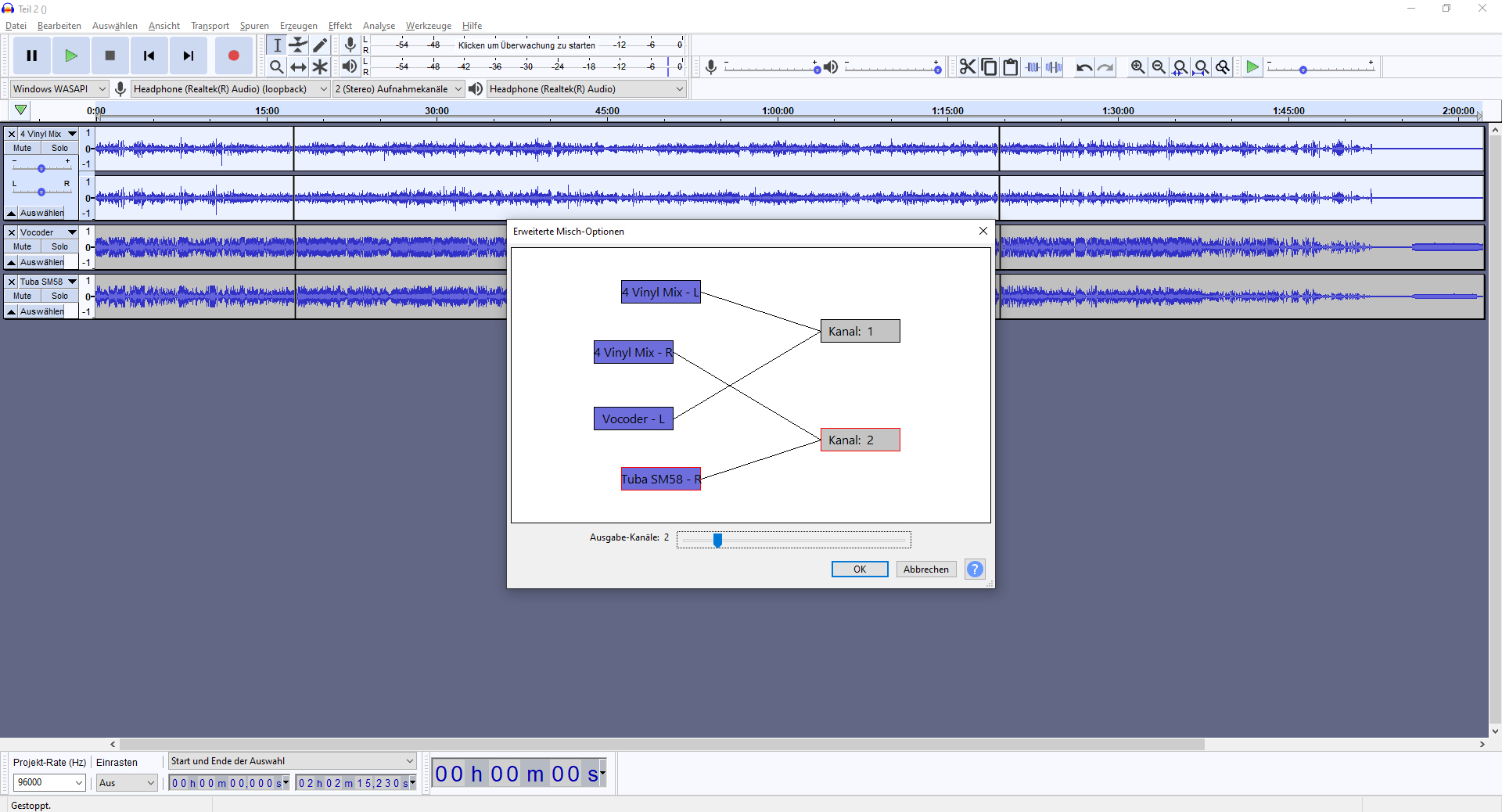Select the Draw pencil tool
Image resolution: width=1502 pixels, height=812 pixels.
pos(320,45)
